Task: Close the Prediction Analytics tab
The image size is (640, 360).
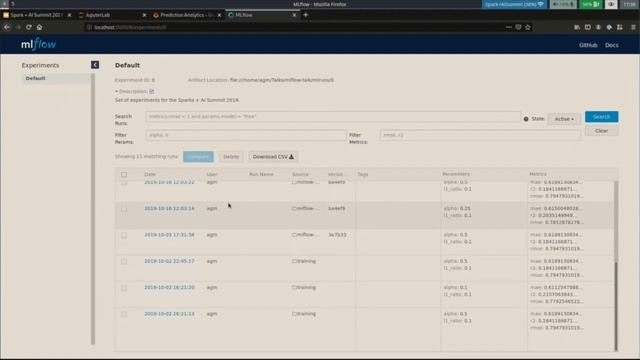Action: click(219, 15)
